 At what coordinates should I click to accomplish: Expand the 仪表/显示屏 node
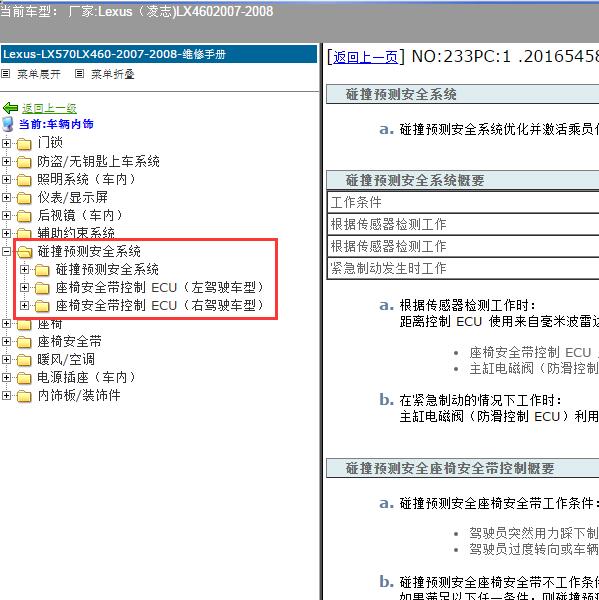coord(6,197)
